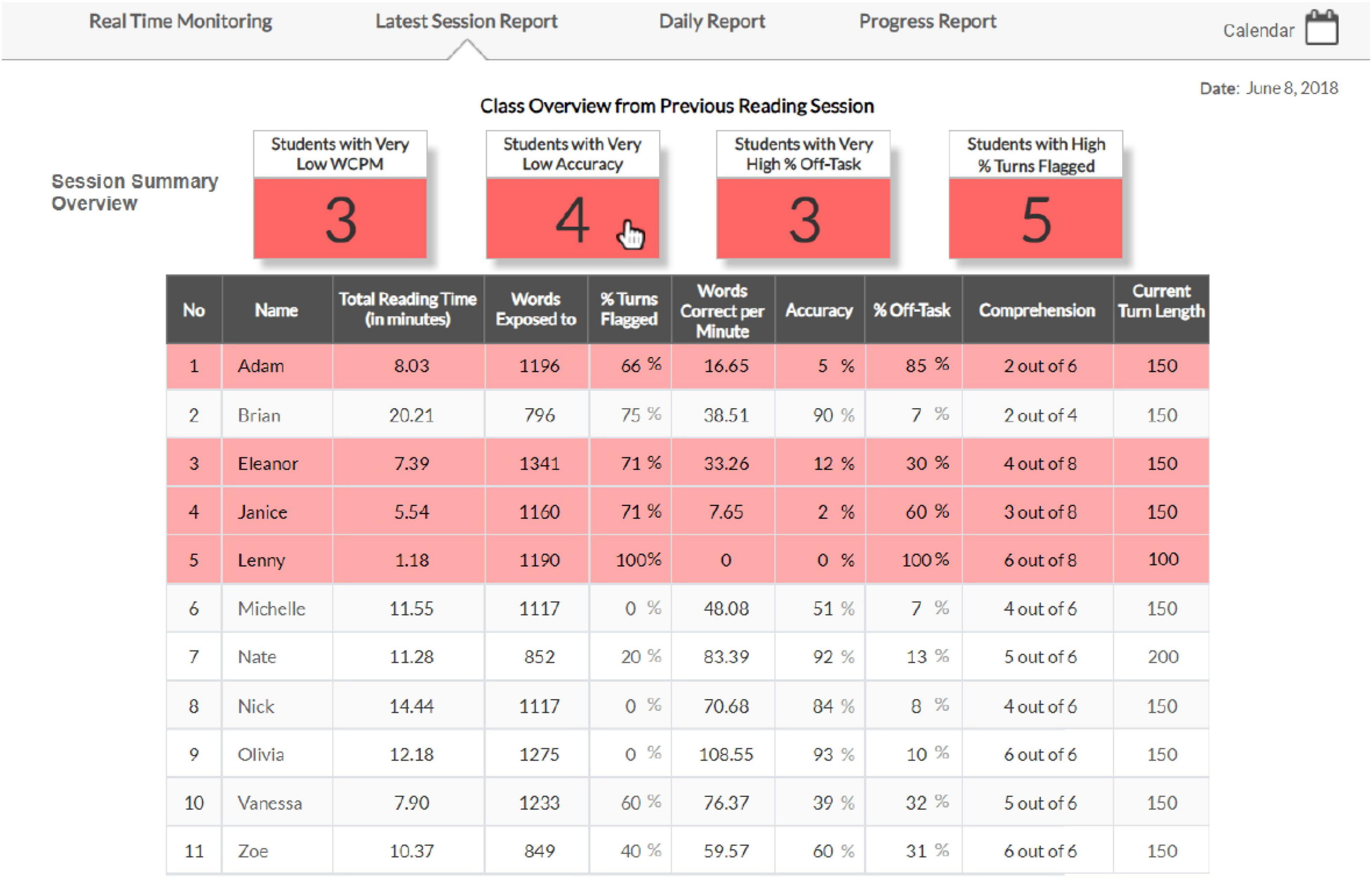Click Eleanor's words exposed value 1341
The image size is (1372, 880).
(x=539, y=464)
